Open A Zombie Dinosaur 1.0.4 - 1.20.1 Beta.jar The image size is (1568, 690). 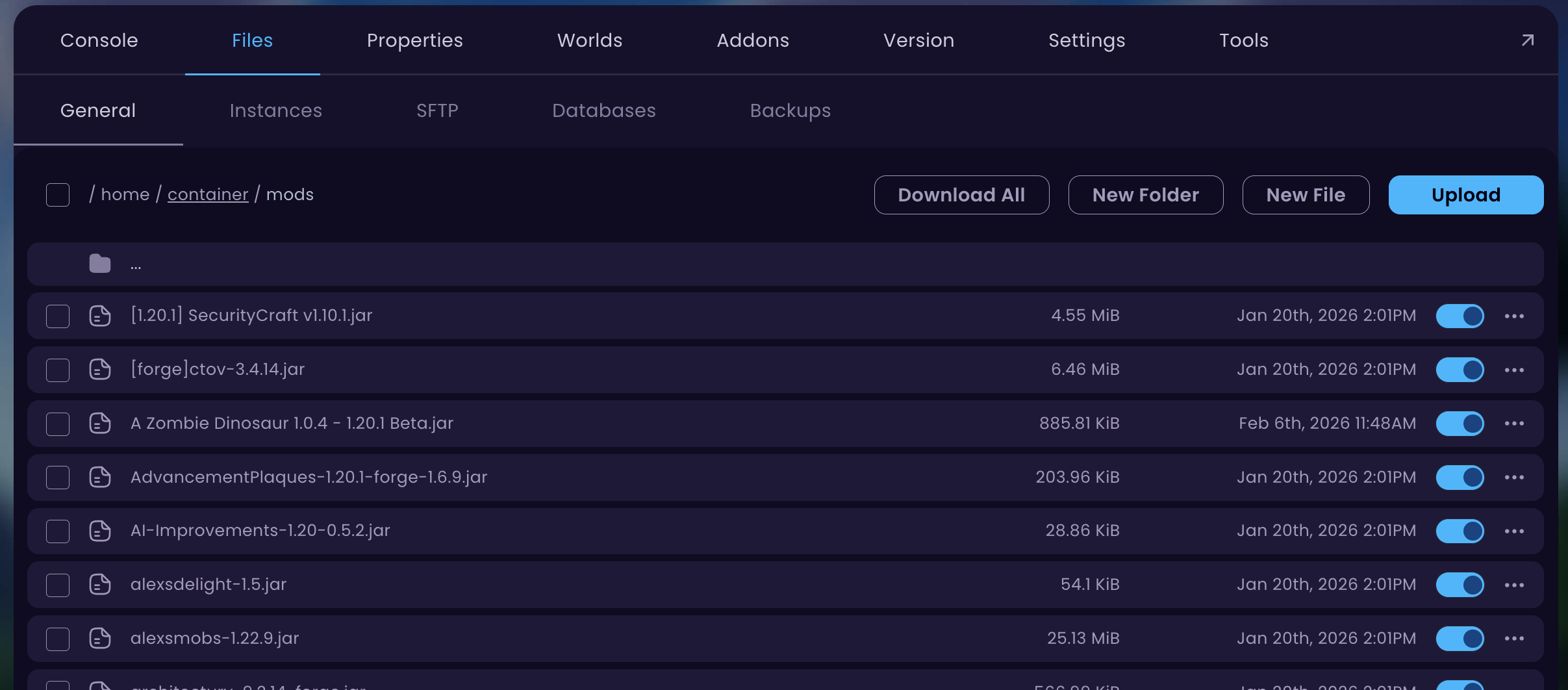coord(292,424)
